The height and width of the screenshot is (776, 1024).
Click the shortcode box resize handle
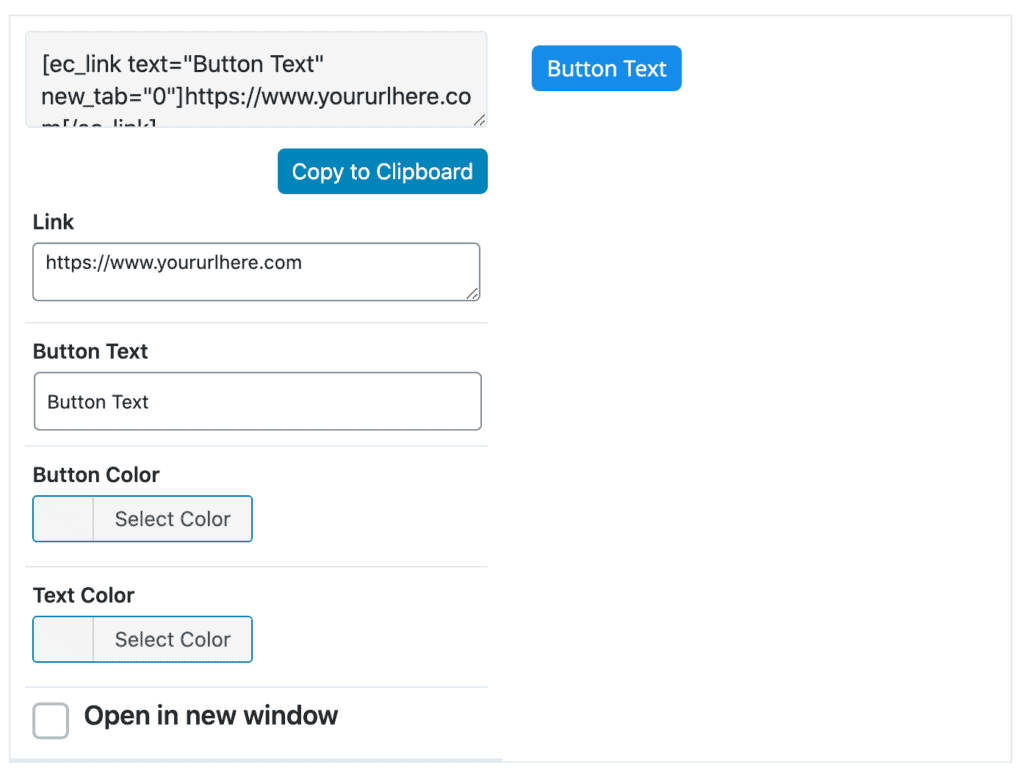[x=479, y=120]
